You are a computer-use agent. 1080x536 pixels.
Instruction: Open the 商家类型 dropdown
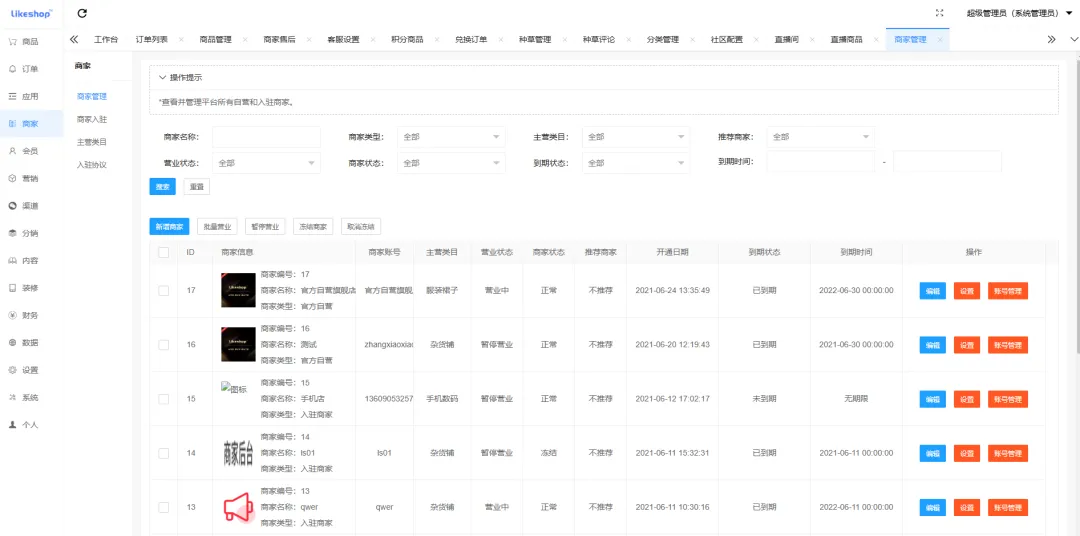[451, 137]
